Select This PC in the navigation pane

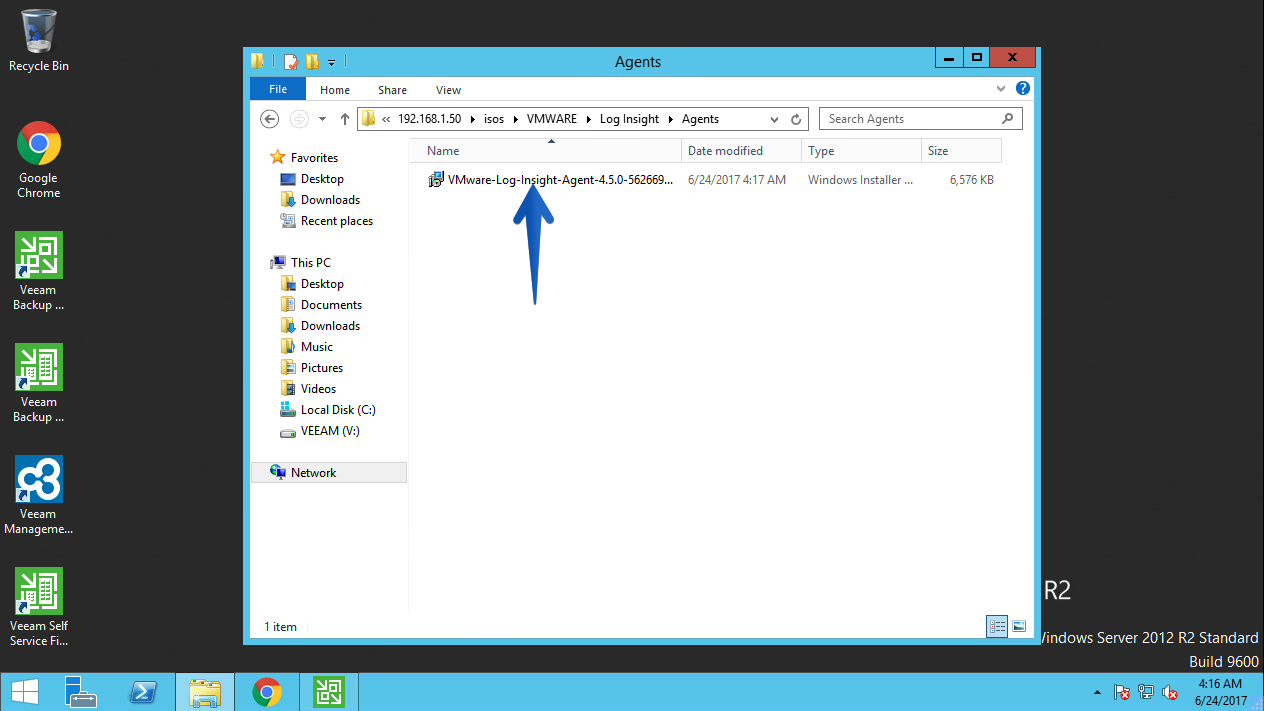pyautogui.click(x=310, y=263)
